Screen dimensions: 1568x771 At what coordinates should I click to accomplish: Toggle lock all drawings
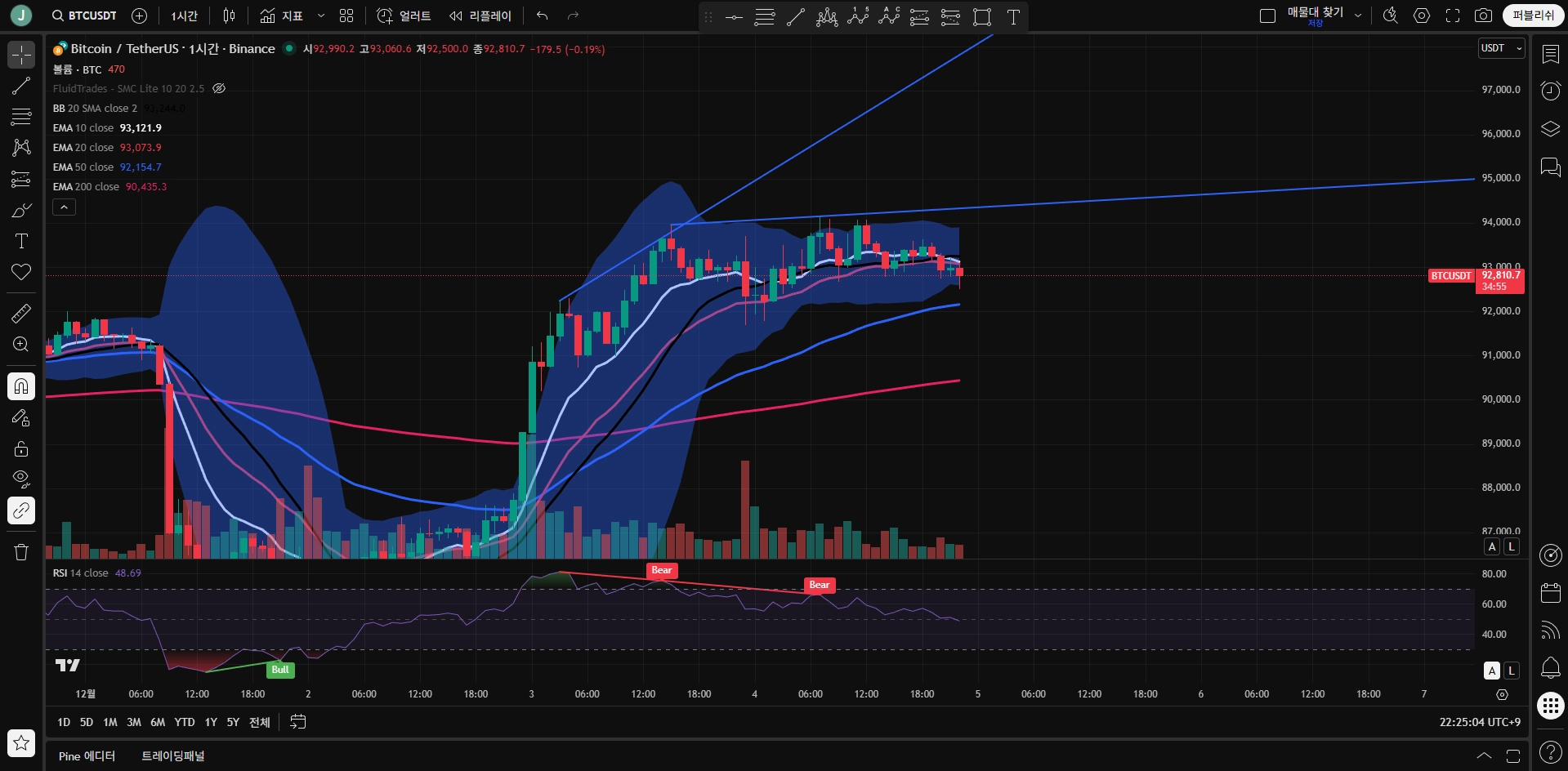coord(21,448)
